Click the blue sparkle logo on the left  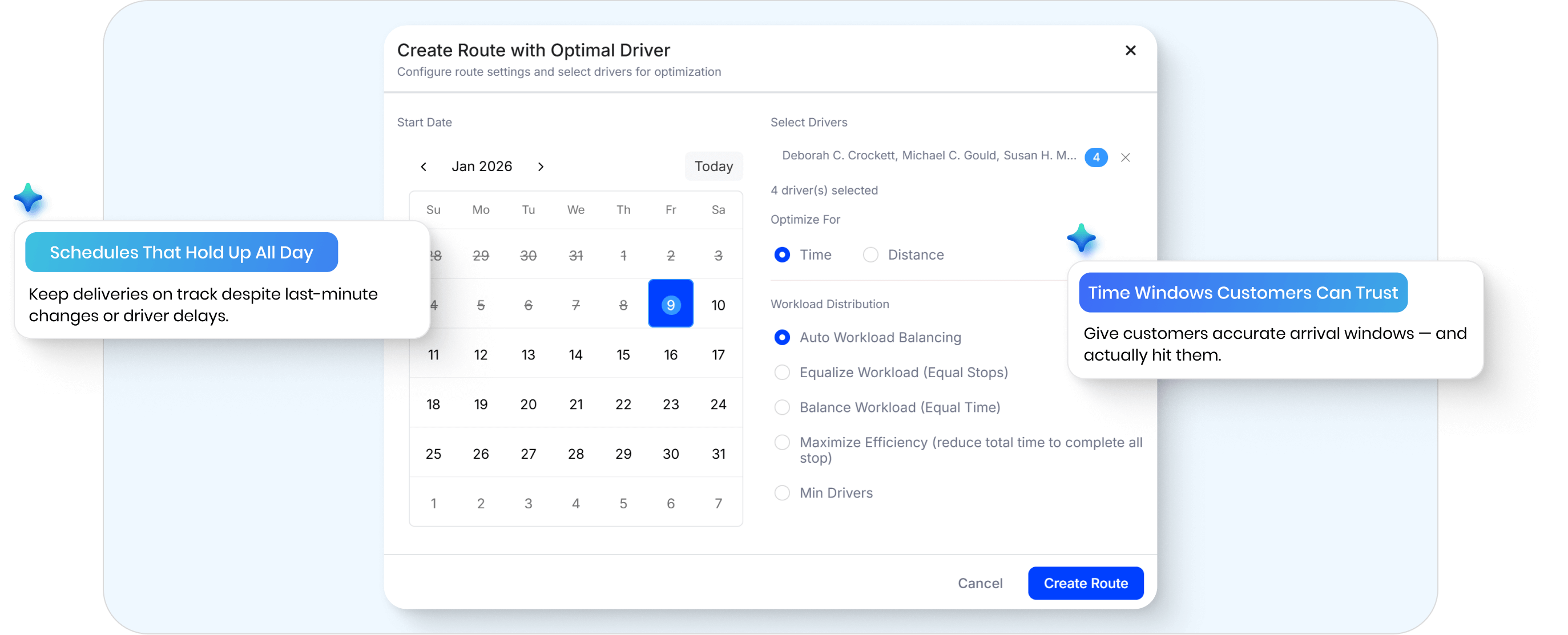[x=31, y=201]
